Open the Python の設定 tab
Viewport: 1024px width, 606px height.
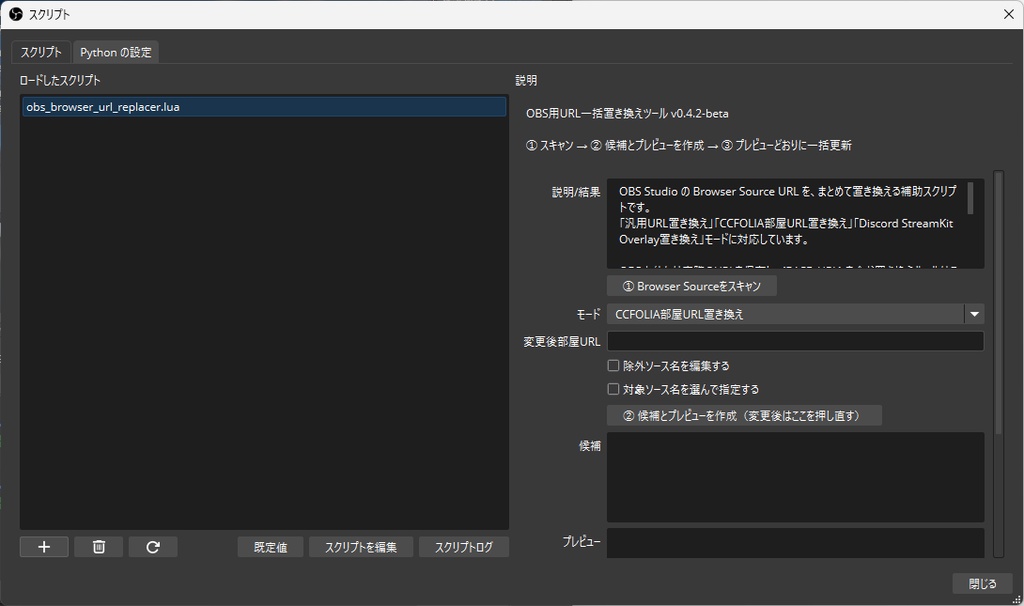click(116, 52)
